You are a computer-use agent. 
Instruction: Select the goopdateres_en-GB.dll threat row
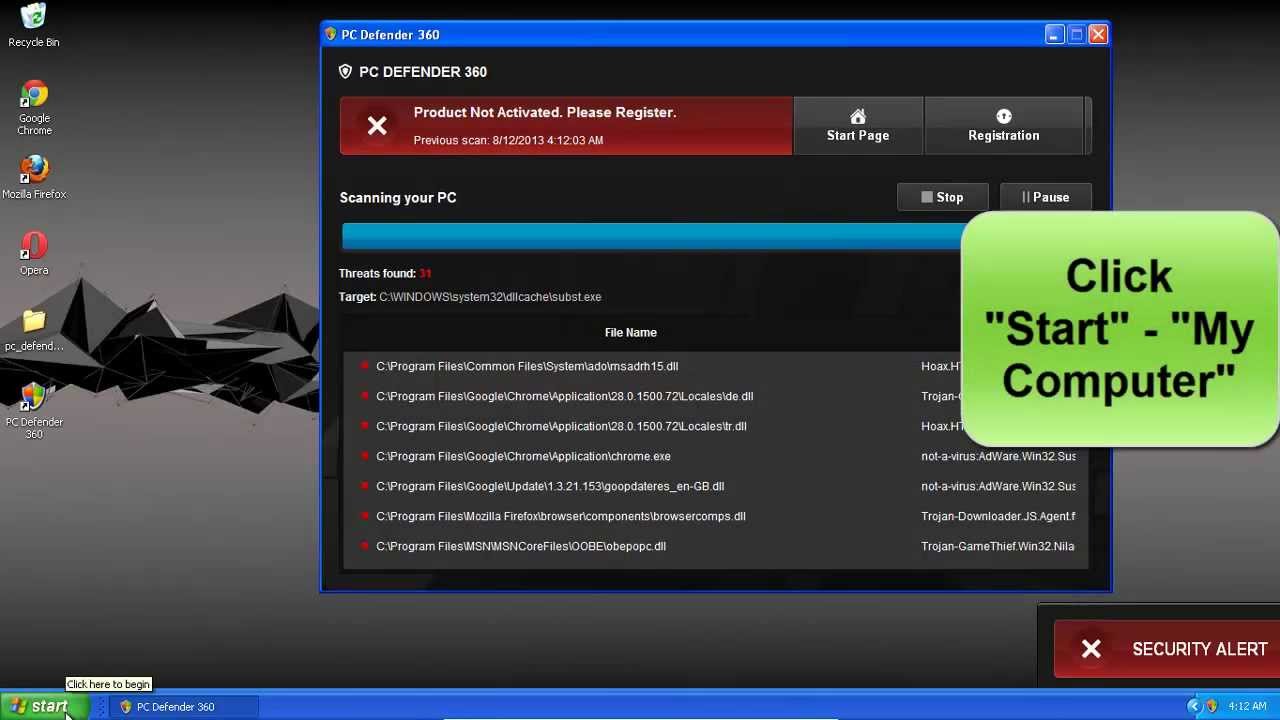click(715, 486)
